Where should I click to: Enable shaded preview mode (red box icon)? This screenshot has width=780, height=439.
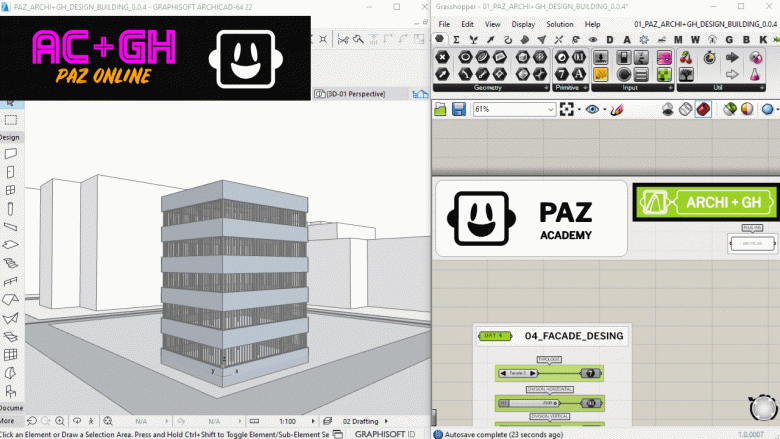(x=703, y=109)
